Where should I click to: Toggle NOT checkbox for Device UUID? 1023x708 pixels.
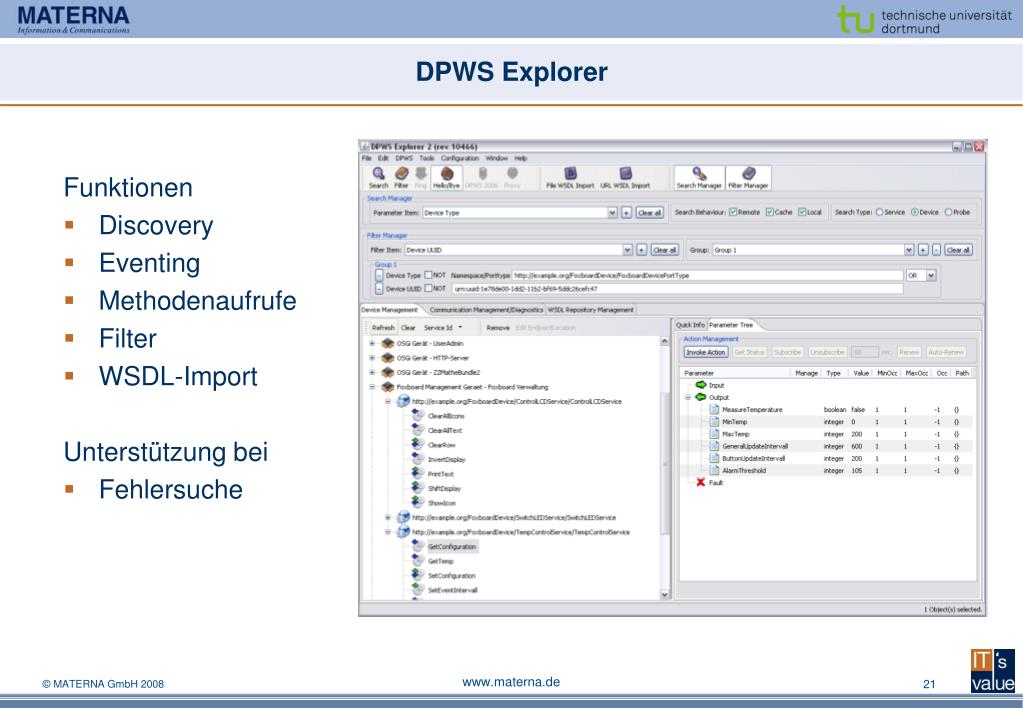[429, 288]
